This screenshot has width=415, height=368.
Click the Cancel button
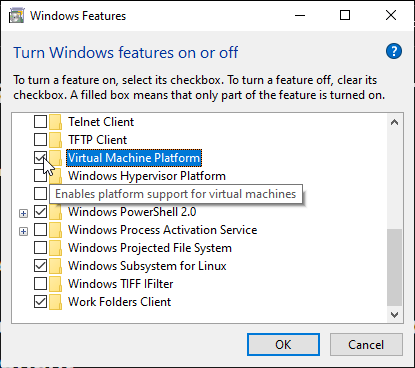click(x=366, y=345)
